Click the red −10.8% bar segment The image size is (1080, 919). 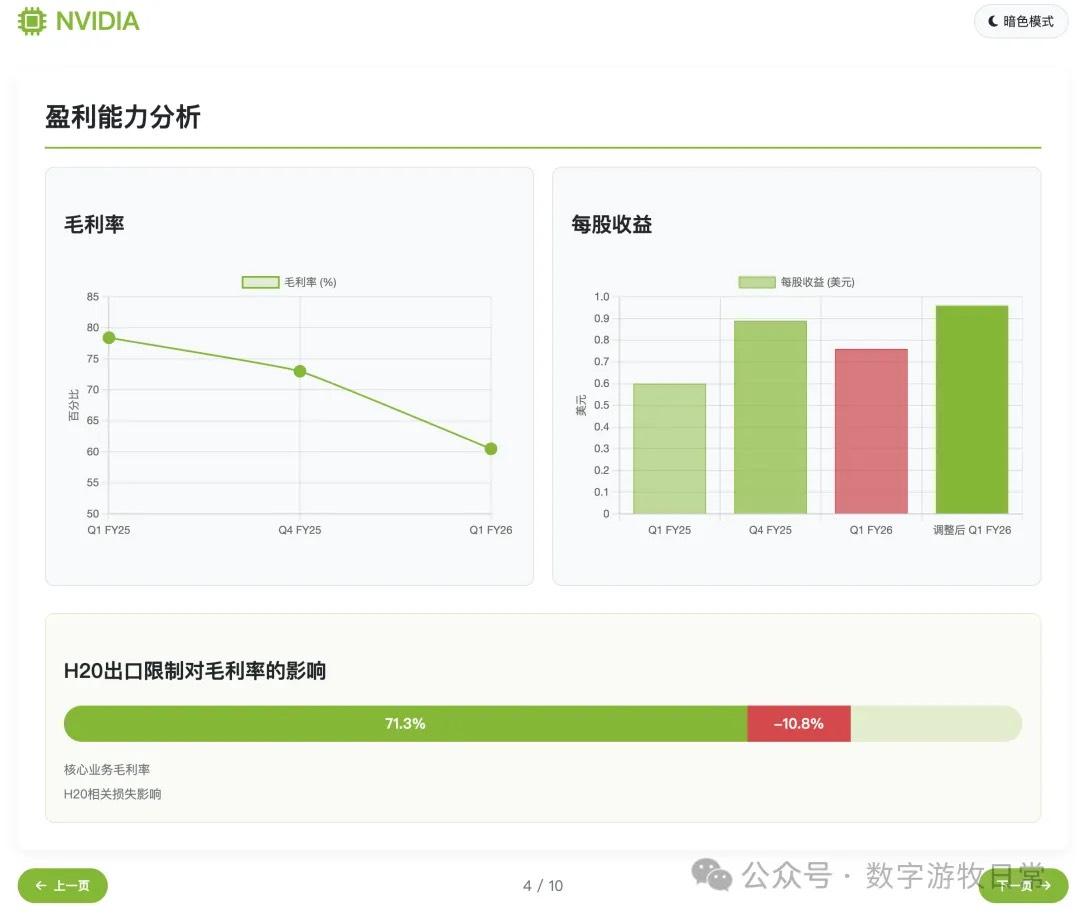799,723
